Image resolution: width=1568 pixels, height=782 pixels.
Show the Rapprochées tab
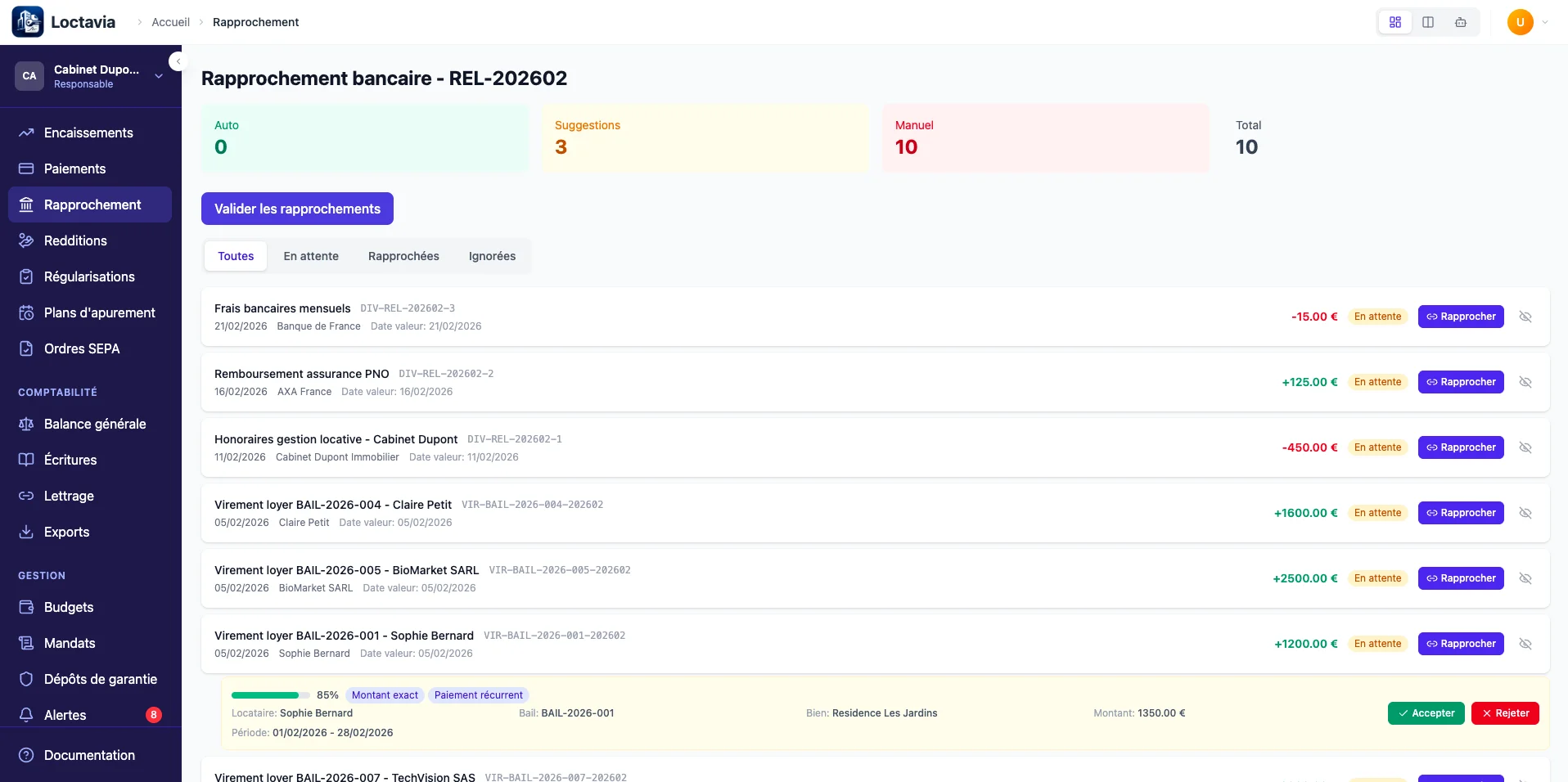[403, 256]
